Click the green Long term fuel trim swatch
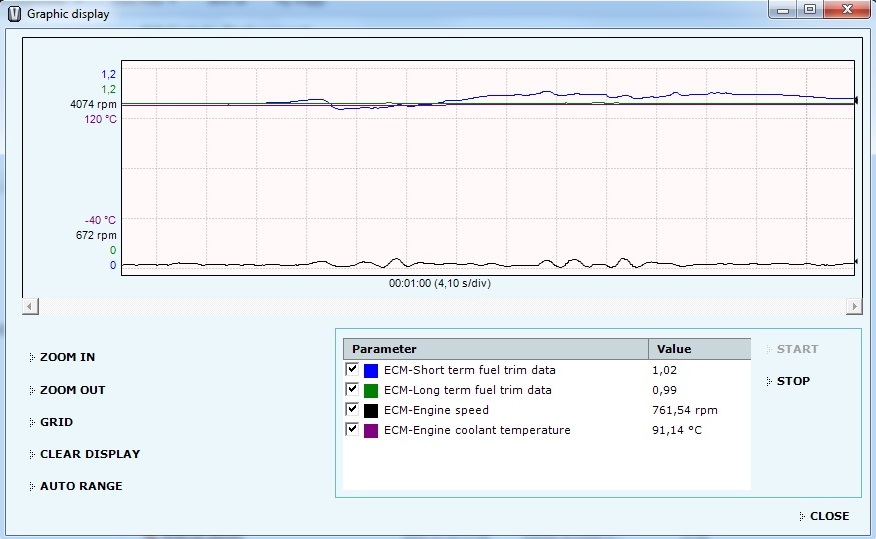Screen dimensions: 876x539 click(371, 391)
